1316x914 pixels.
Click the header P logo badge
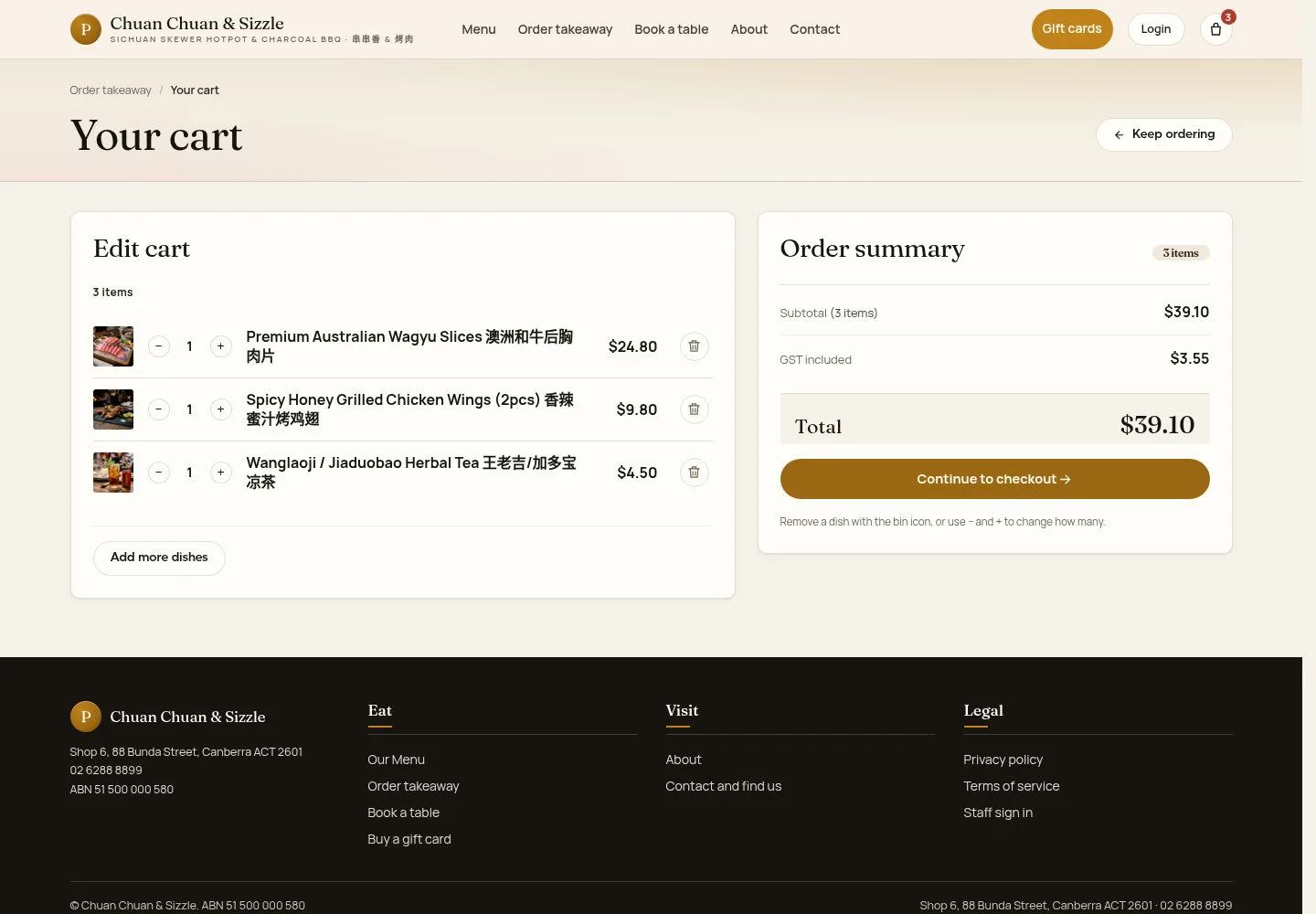[x=86, y=29]
